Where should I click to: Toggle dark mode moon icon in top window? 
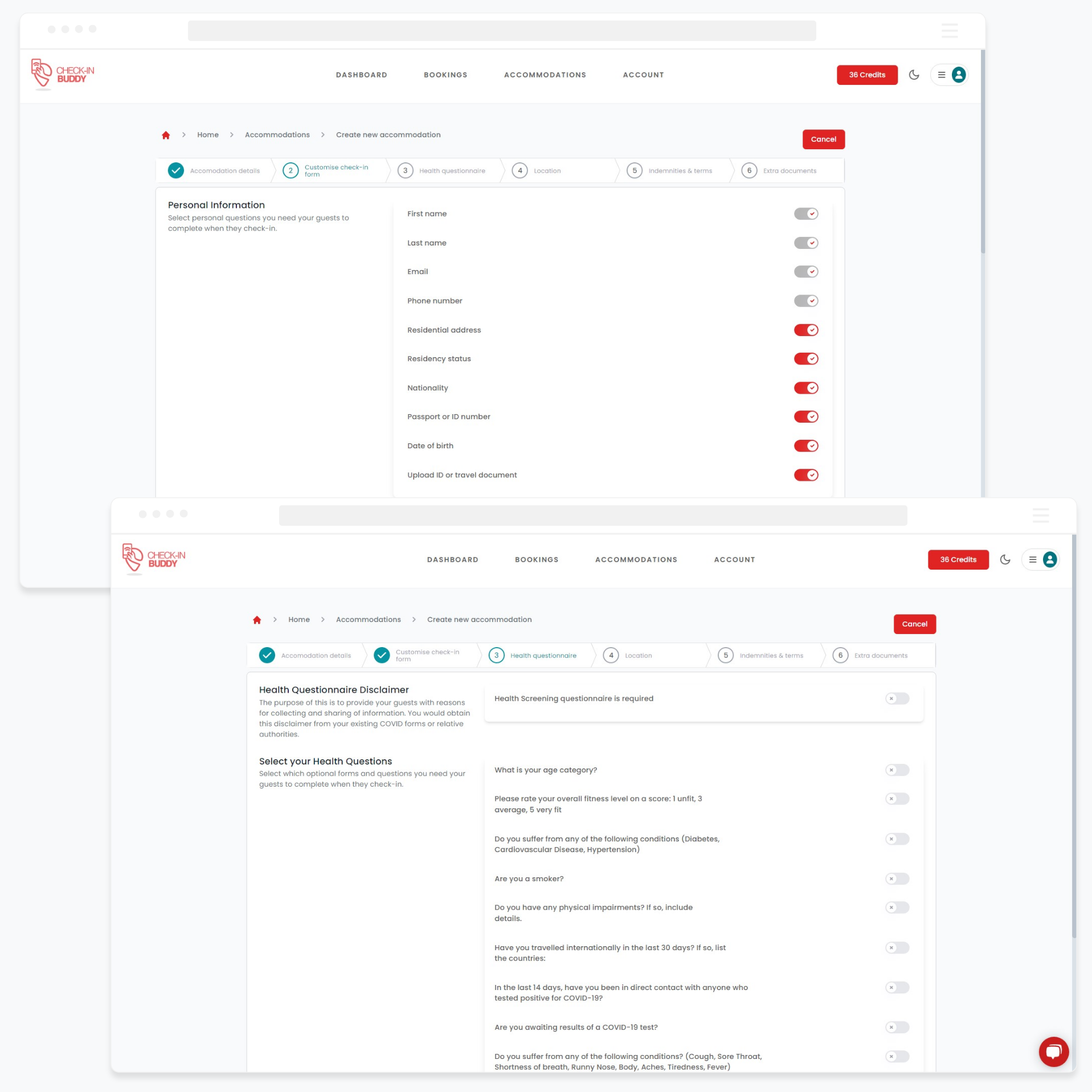tap(914, 75)
